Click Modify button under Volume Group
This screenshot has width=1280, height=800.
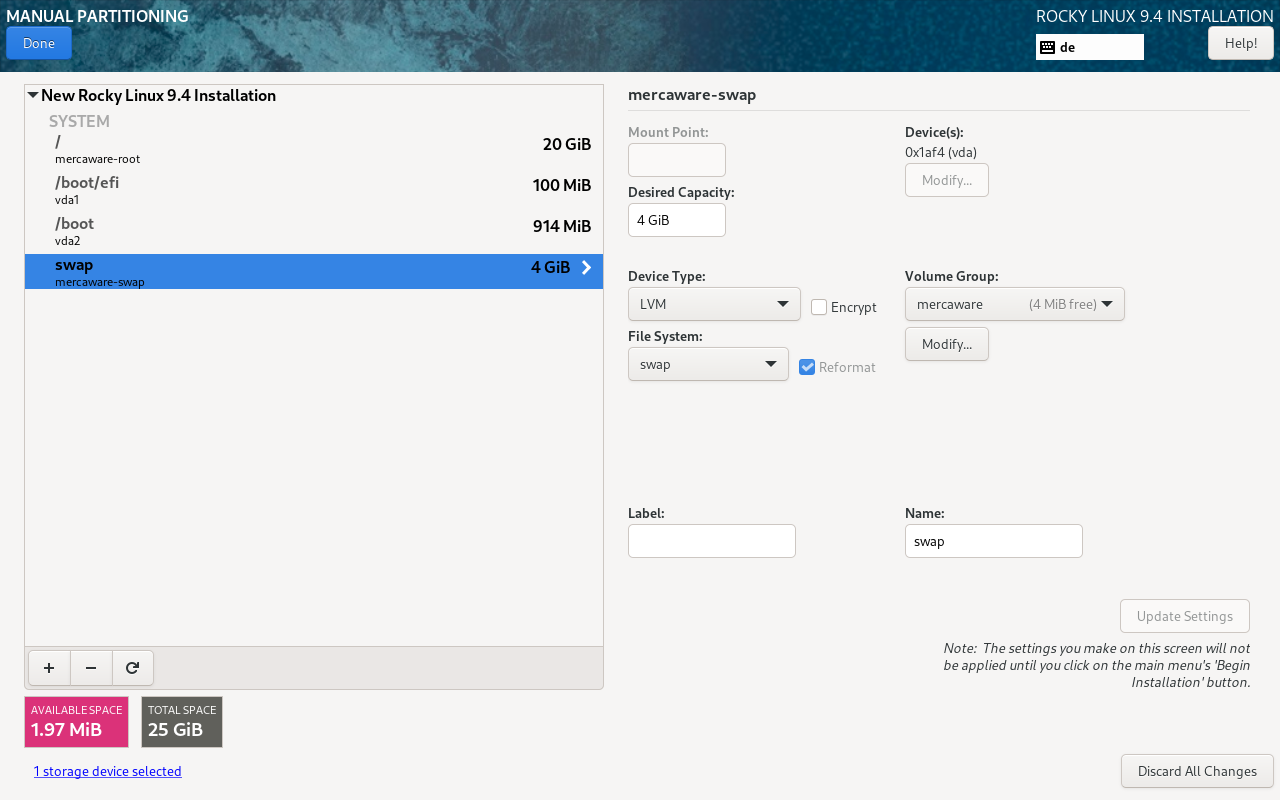(x=947, y=344)
